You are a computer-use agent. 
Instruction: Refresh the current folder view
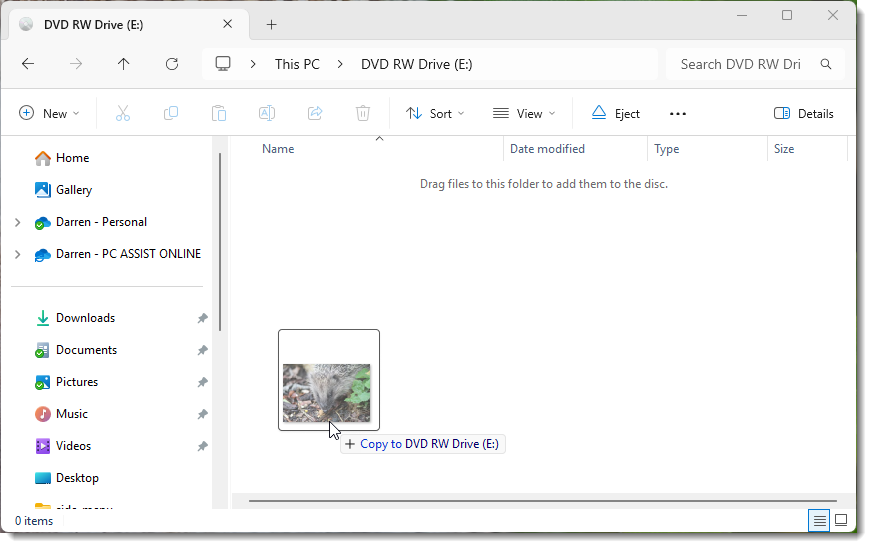(x=172, y=64)
